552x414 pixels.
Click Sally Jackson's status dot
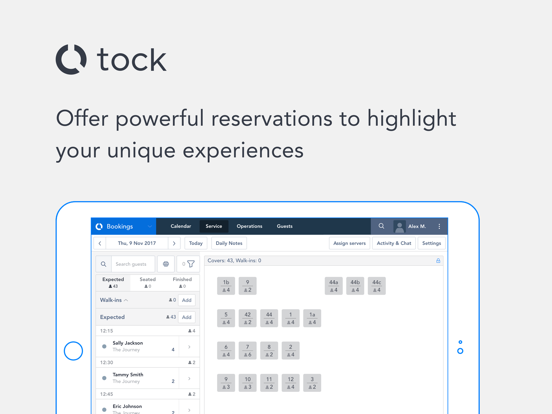(104, 346)
